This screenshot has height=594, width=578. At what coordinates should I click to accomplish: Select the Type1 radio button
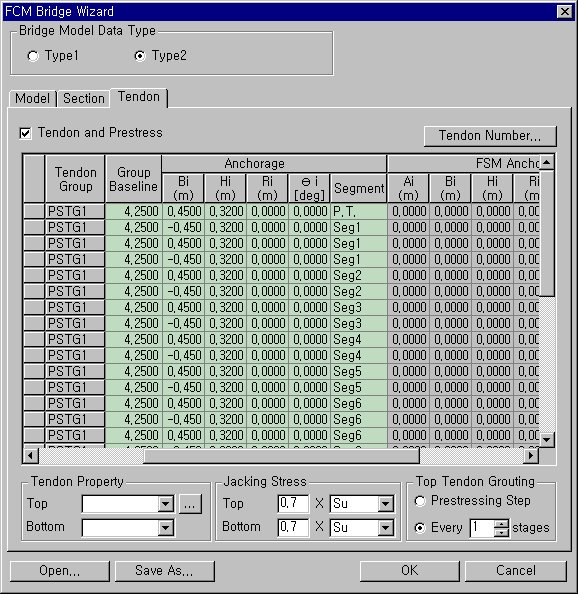click(33, 56)
